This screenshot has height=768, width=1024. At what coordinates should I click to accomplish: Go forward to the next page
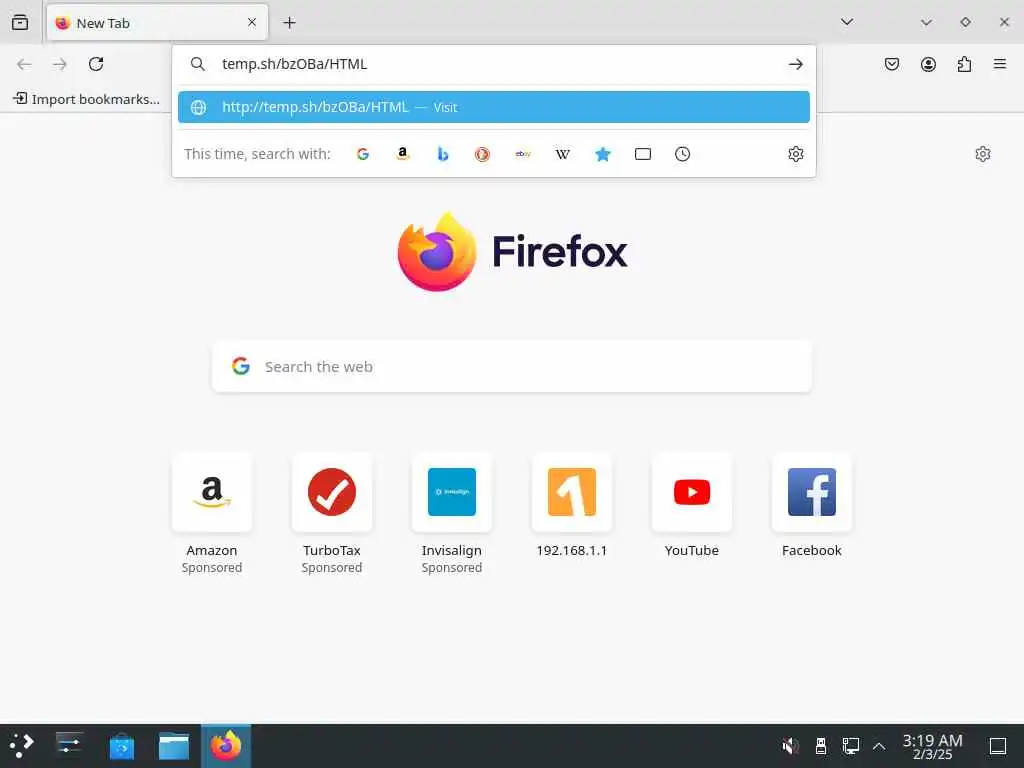tap(60, 64)
